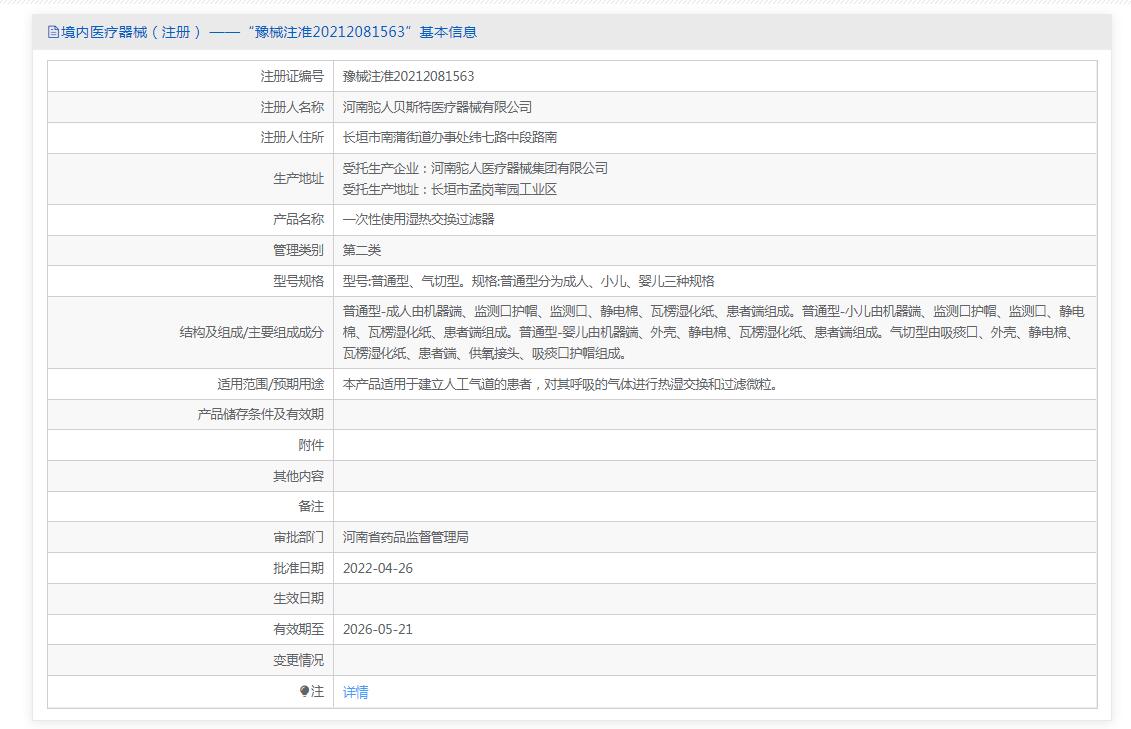Click registrant name 河南驼人贝斯特医疗器械有限公司
Image resolution: width=1131 pixels, height=729 pixels.
[x=437, y=107]
